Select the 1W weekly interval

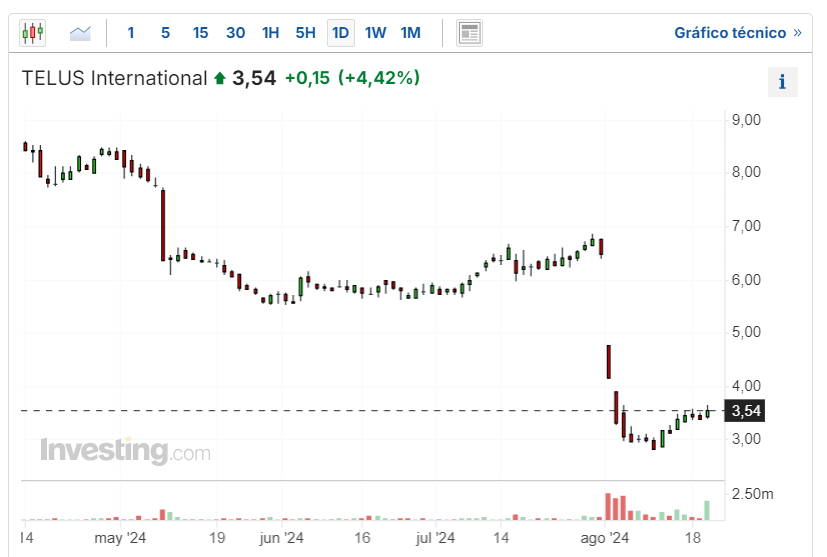(x=376, y=33)
